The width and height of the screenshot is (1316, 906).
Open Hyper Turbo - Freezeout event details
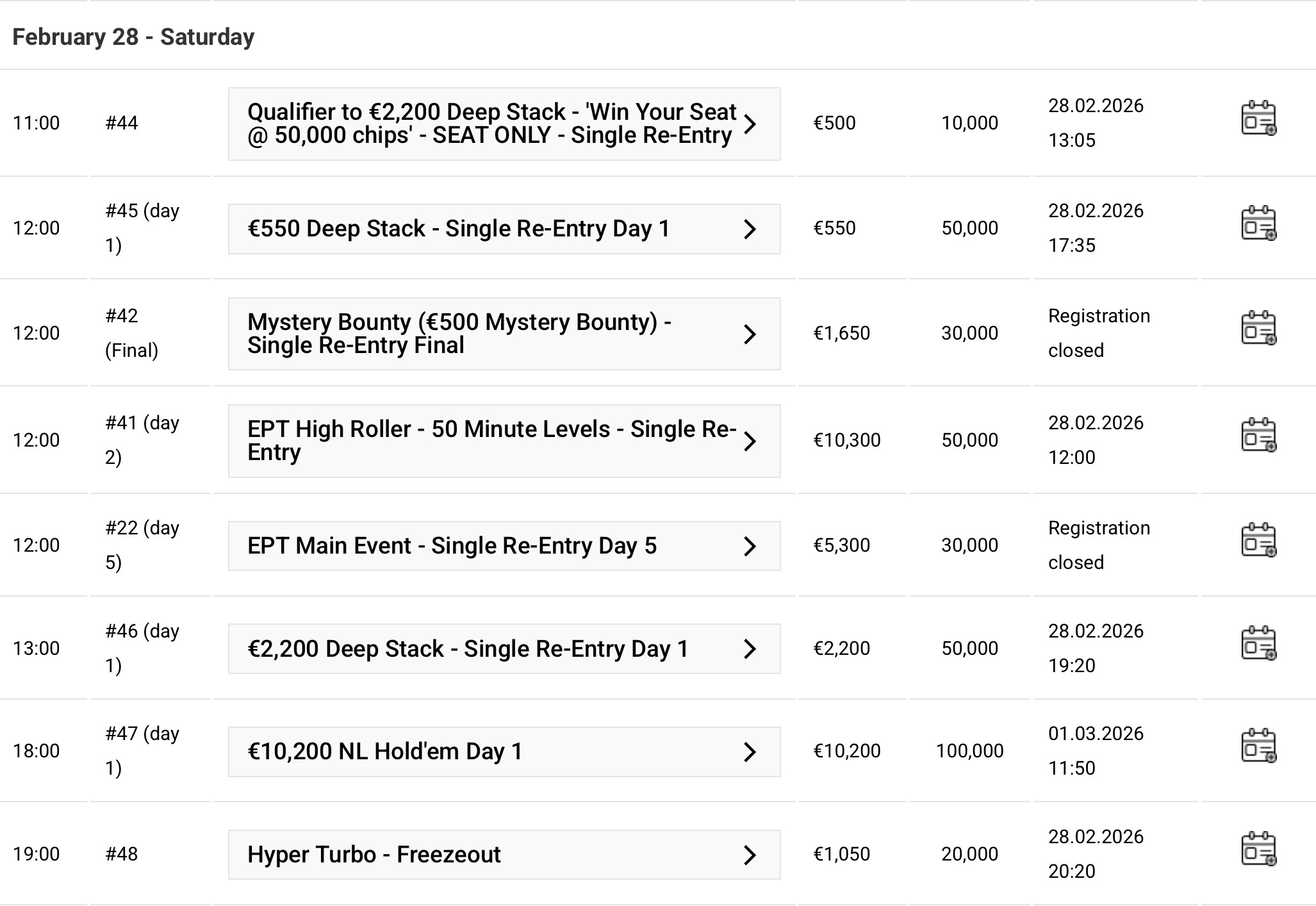(374, 855)
